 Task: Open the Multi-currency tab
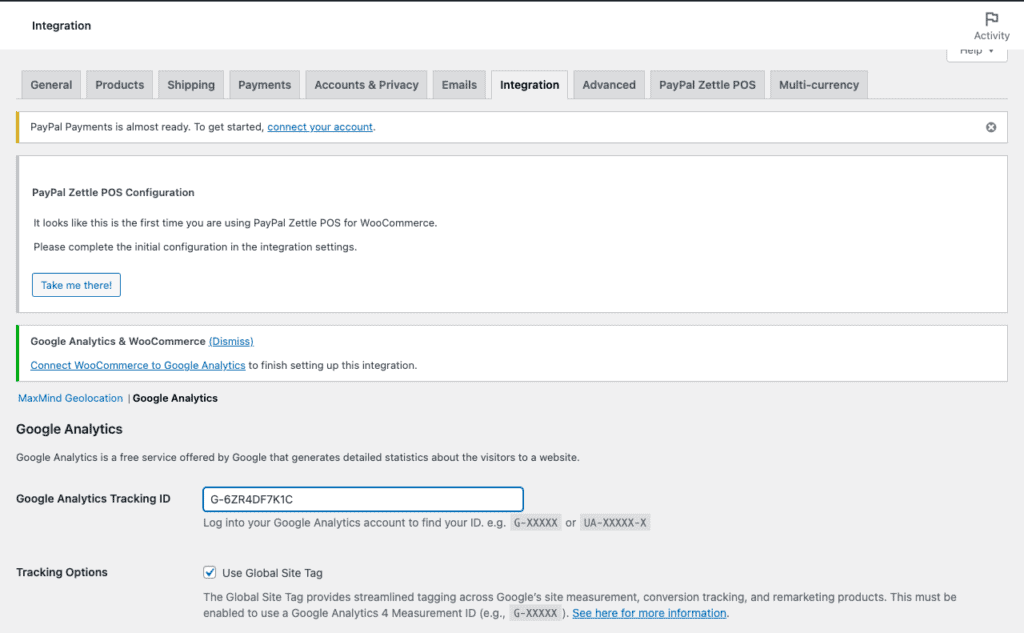point(819,85)
